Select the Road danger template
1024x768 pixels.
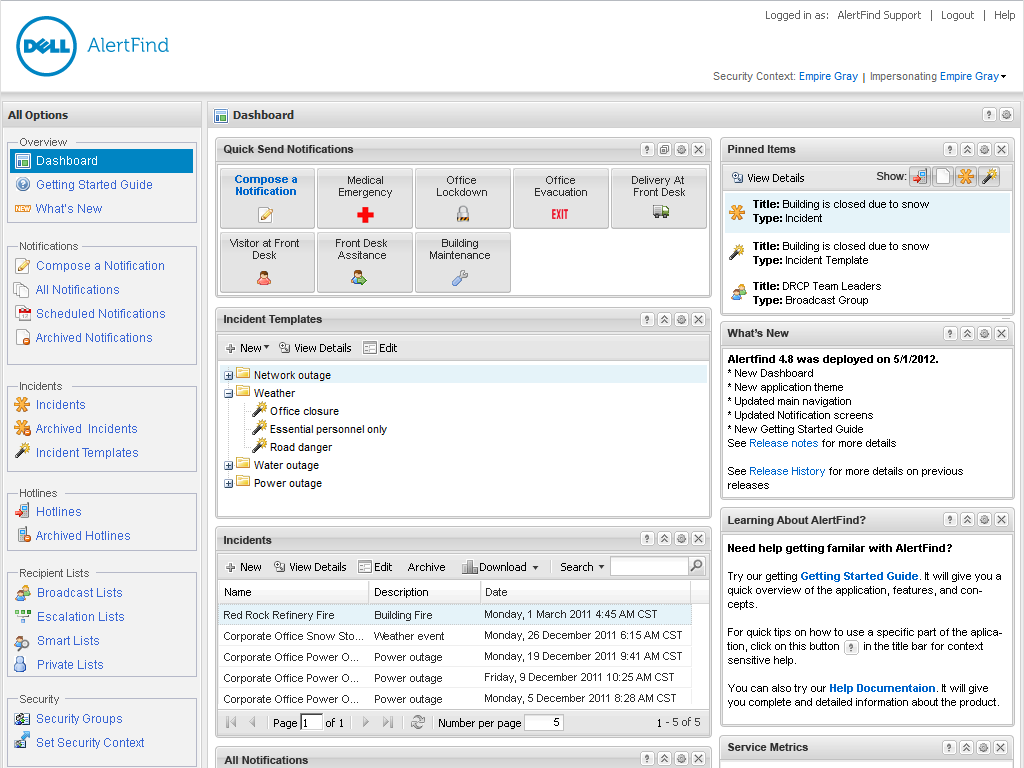click(x=300, y=447)
